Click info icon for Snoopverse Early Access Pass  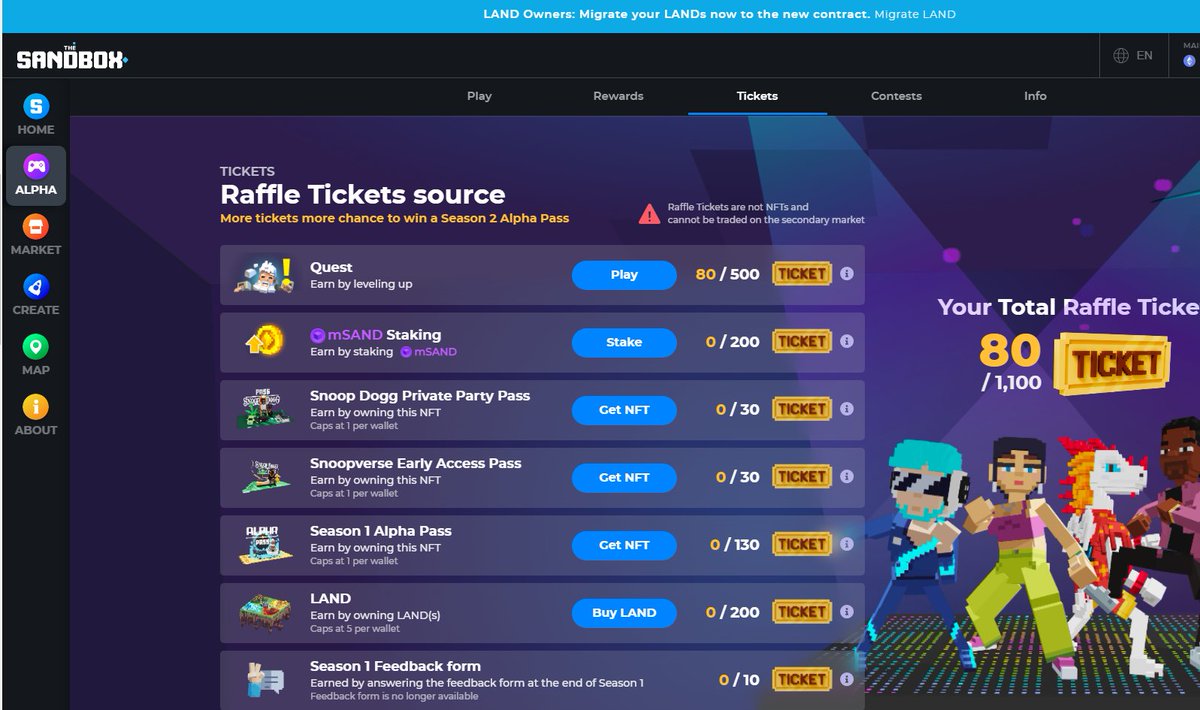[x=846, y=476]
